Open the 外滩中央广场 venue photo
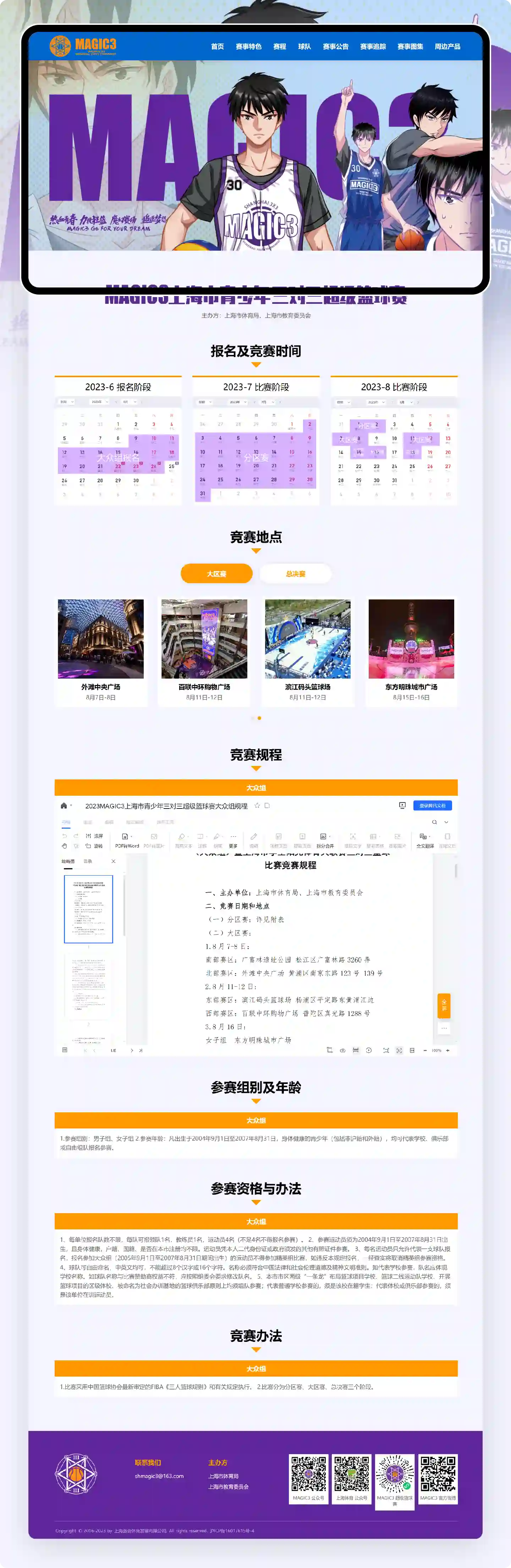The height and width of the screenshot is (1568, 511). coord(101,638)
